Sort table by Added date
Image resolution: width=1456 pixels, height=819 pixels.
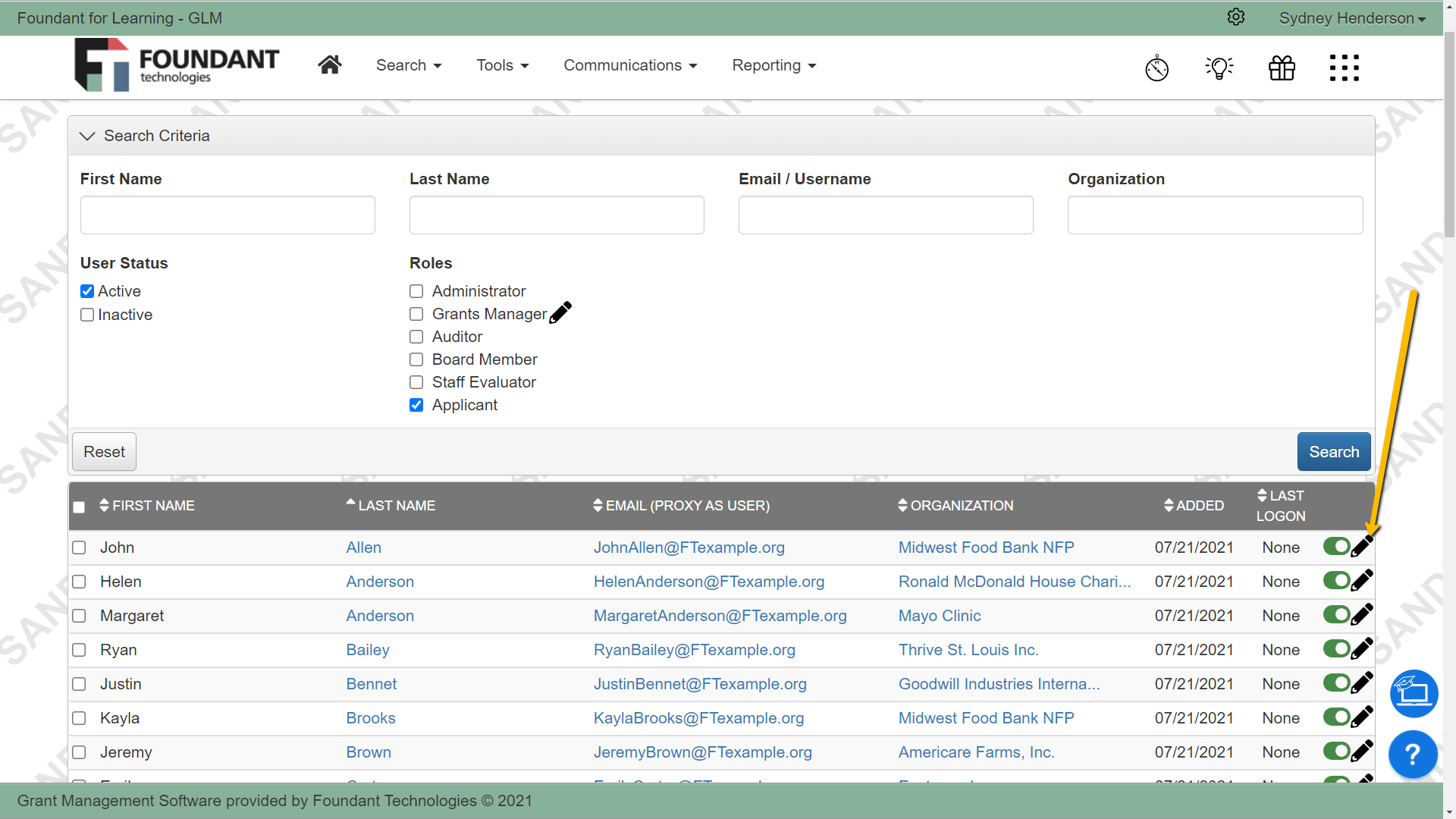pyautogui.click(x=1194, y=506)
